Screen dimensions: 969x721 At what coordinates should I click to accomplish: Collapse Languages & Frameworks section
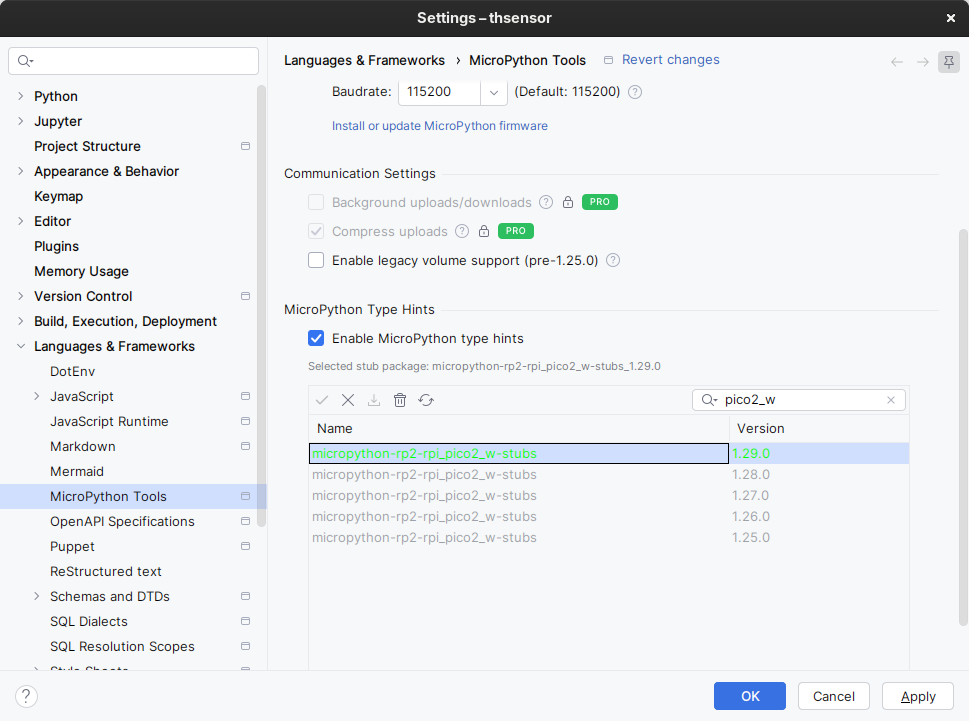click(20, 347)
